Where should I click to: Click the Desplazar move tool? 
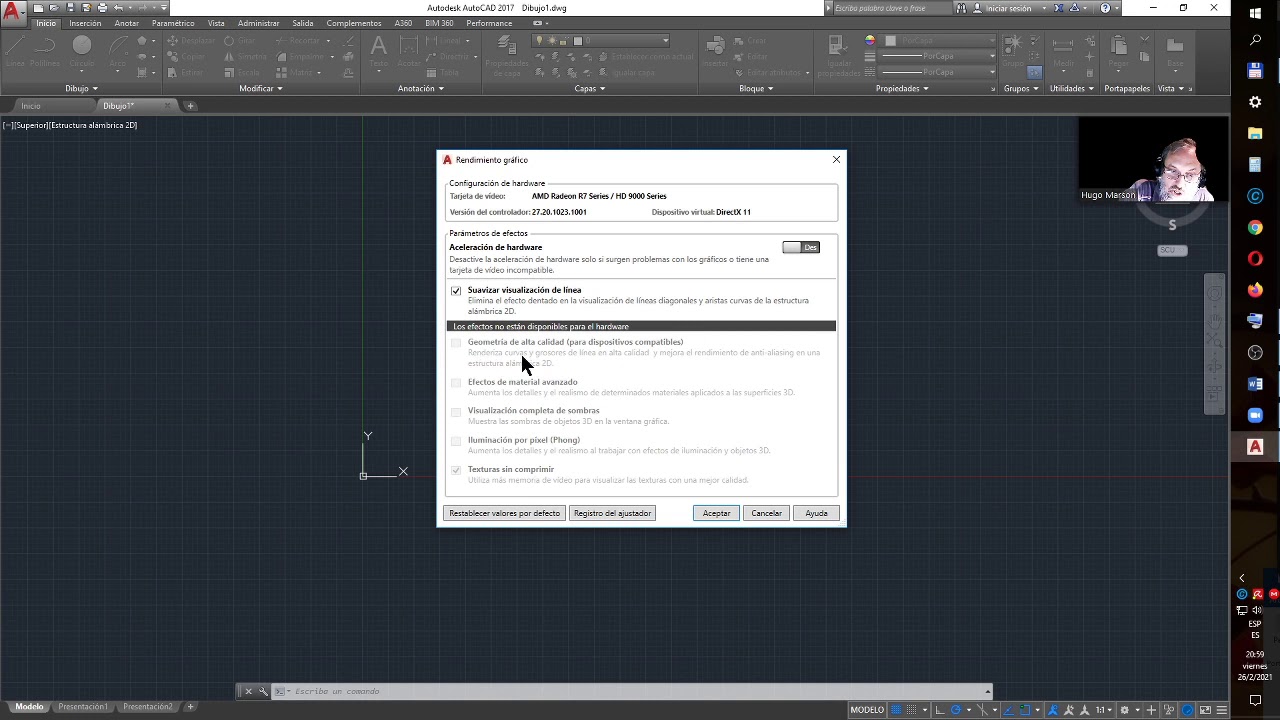(x=190, y=41)
